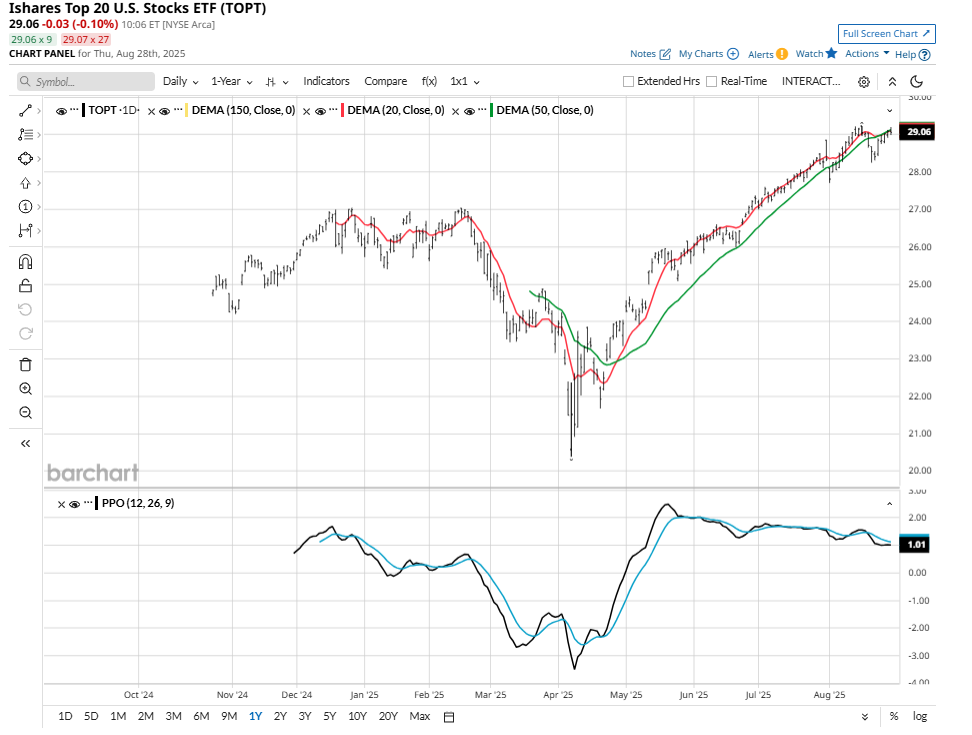The width and height of the screenshot is (972, 735).
Task: Open the Indicators menu
Action: click(x=326, y=81)
